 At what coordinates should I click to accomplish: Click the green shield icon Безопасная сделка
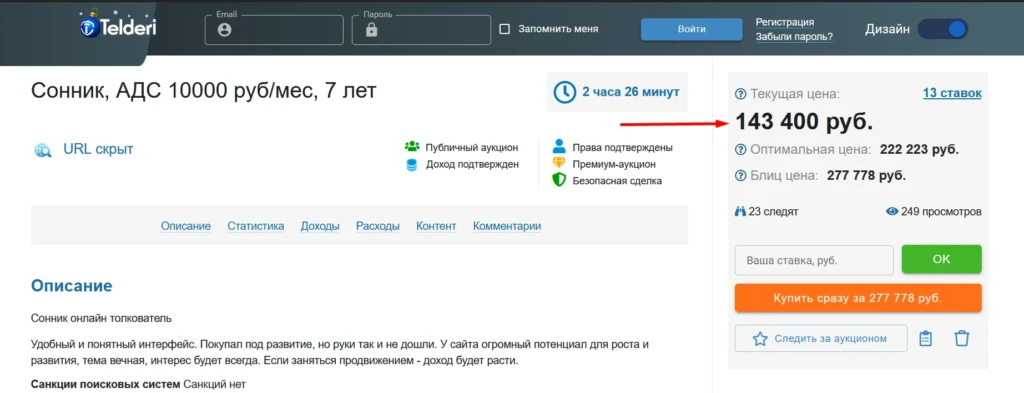tap(558, 180)
